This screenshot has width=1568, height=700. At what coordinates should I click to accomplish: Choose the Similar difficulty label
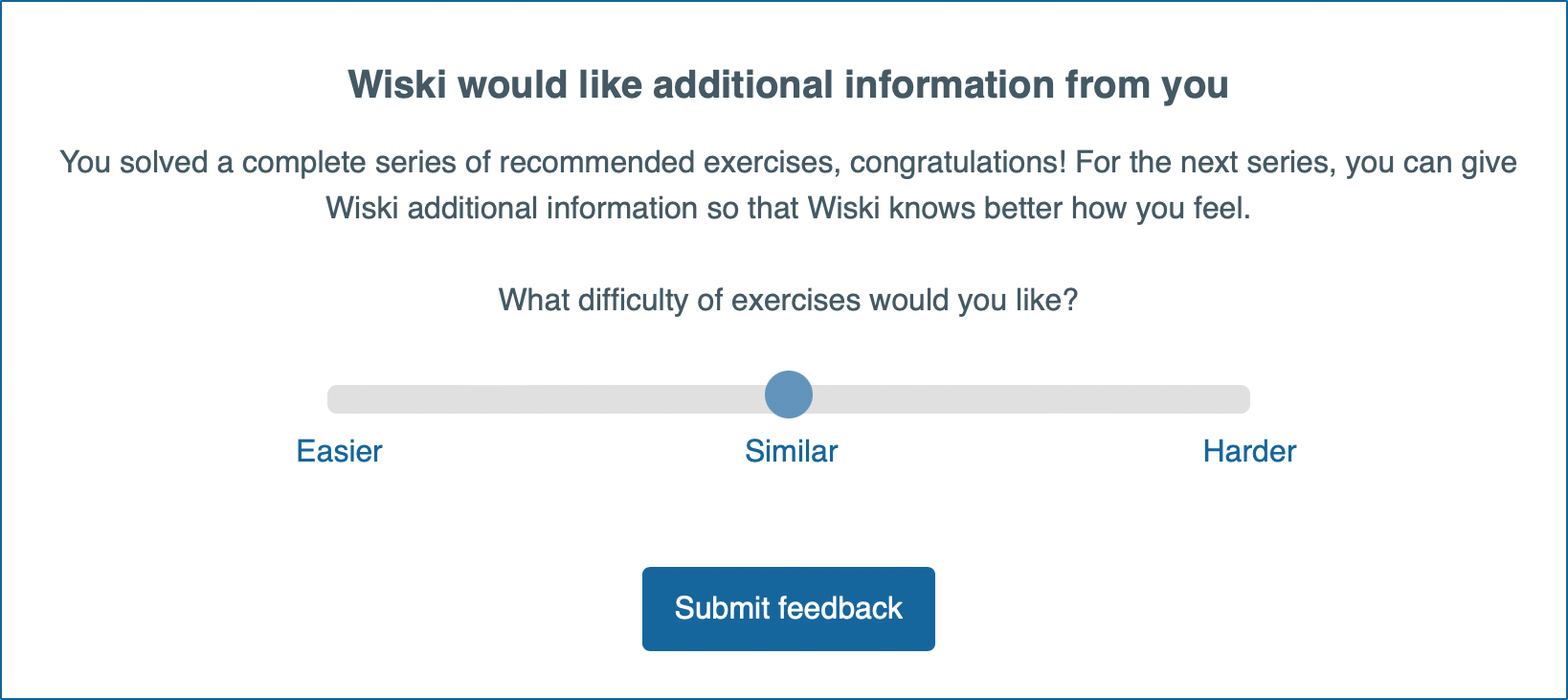point(792,451)
